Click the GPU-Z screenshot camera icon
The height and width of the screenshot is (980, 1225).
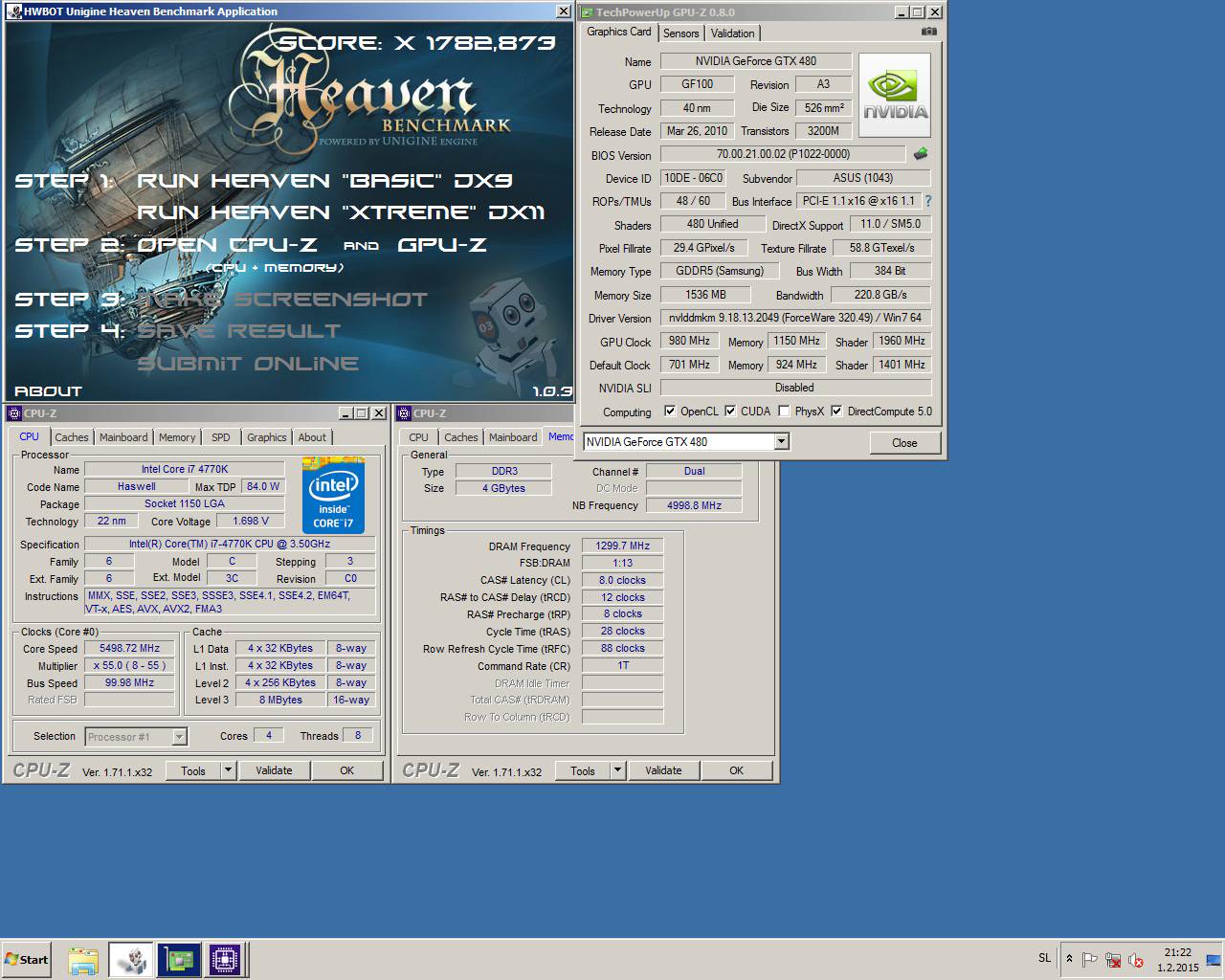tap(928, 32)
